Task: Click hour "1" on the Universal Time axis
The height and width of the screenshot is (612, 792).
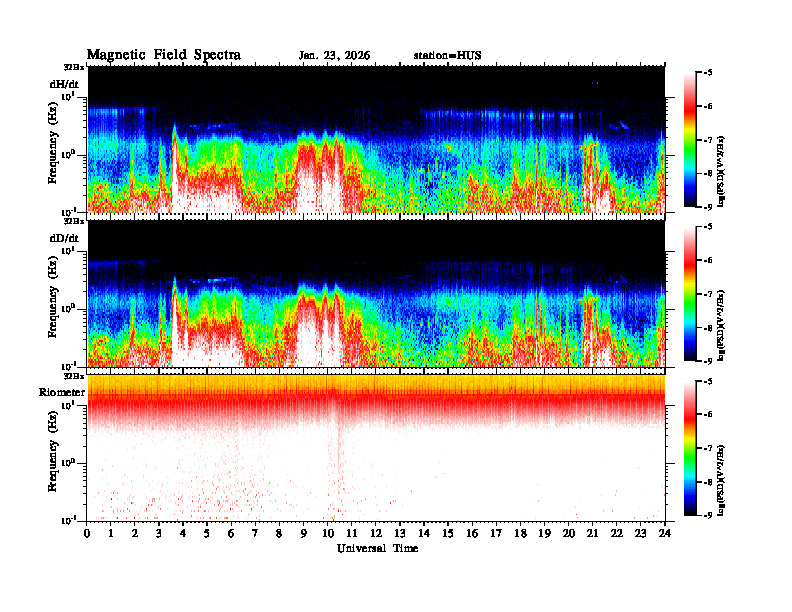Action: (111, 533)
